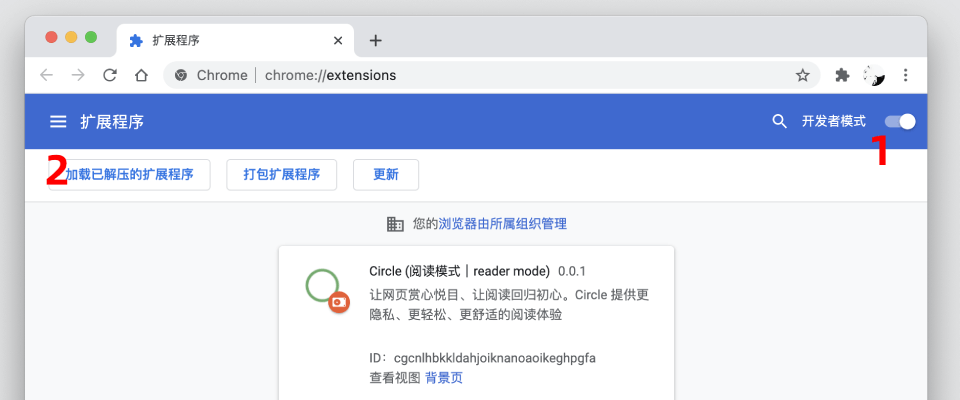
Task: Click the Circle extension logo icon
Action: [x=327, y=290]
